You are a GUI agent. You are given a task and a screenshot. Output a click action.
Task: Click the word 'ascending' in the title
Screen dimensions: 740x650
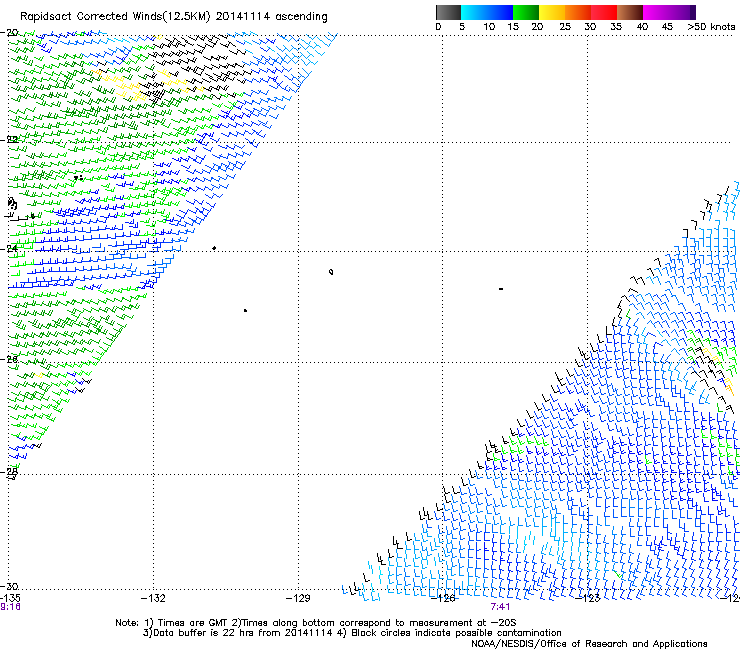[x=301, y=17]
